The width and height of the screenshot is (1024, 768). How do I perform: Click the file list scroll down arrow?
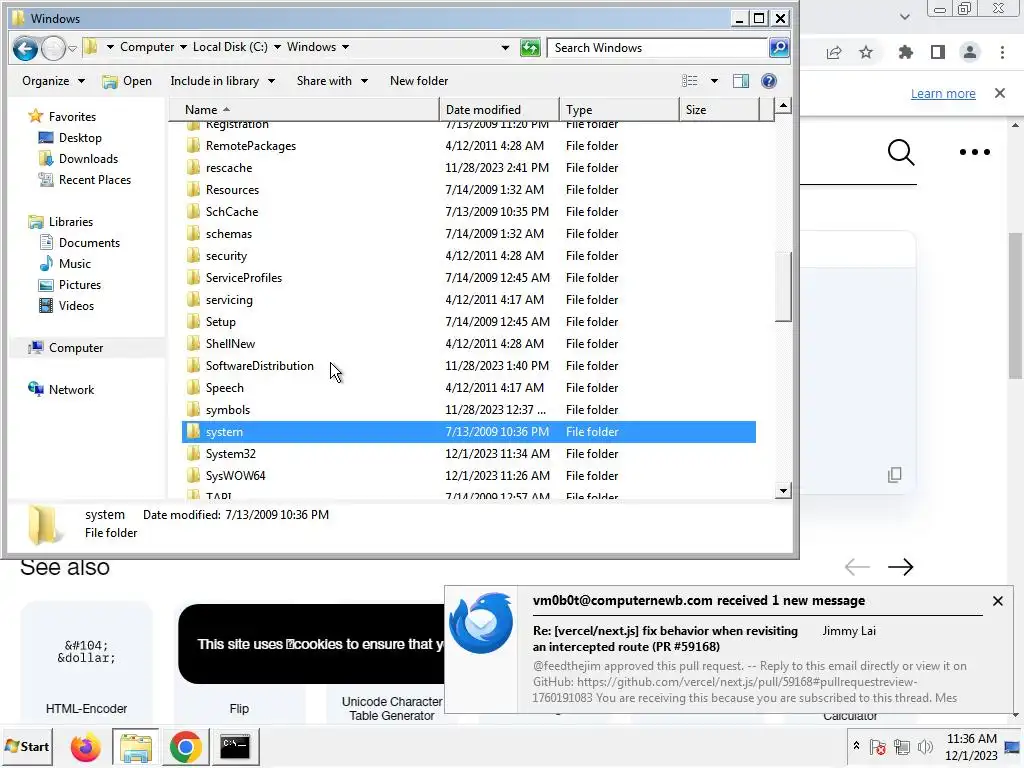click(x=782, y=490)
